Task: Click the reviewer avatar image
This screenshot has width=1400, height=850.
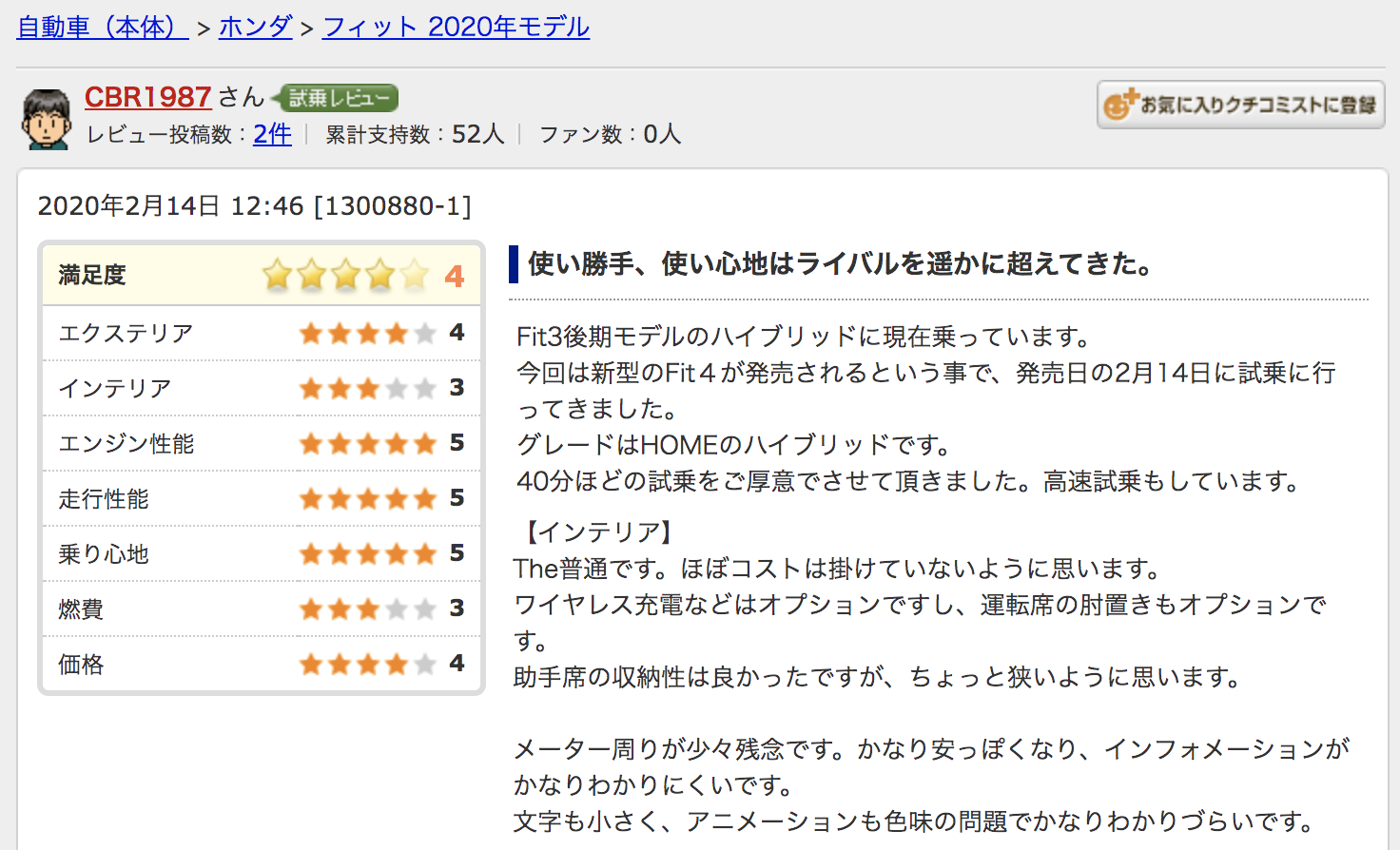Action: (46, 120)
